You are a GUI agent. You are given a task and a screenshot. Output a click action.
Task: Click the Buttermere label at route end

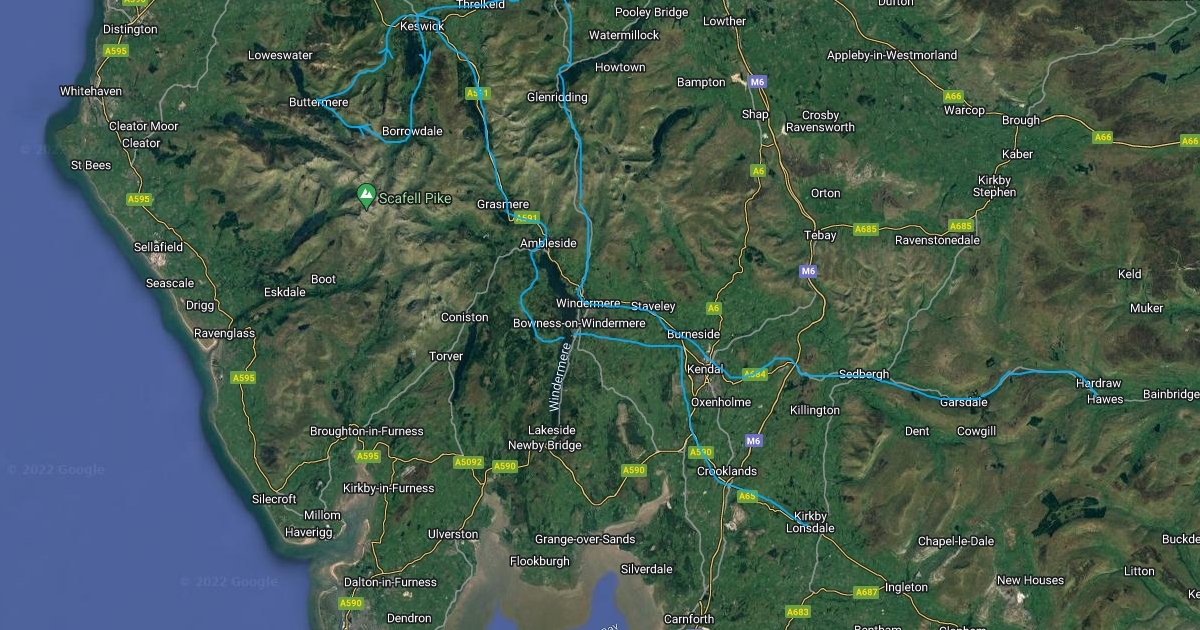318,102
